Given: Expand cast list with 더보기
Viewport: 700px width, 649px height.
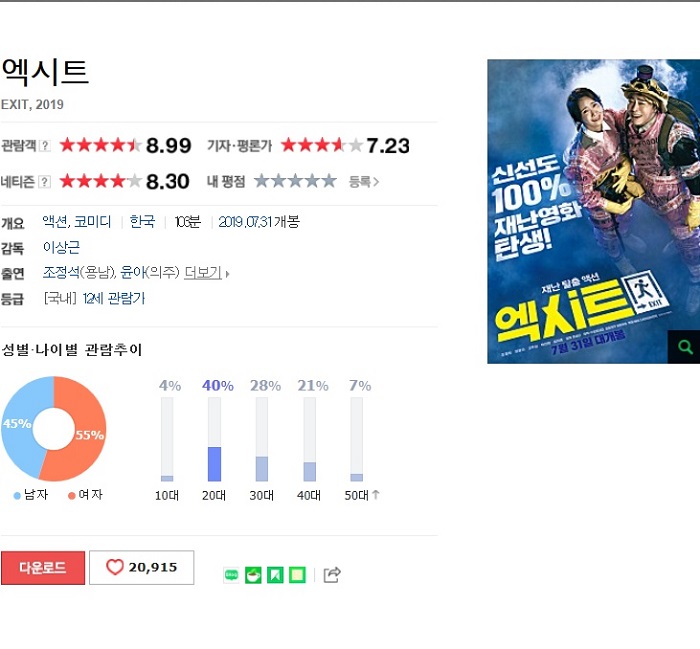Looking at the screenshot, I should coord(206,272).
